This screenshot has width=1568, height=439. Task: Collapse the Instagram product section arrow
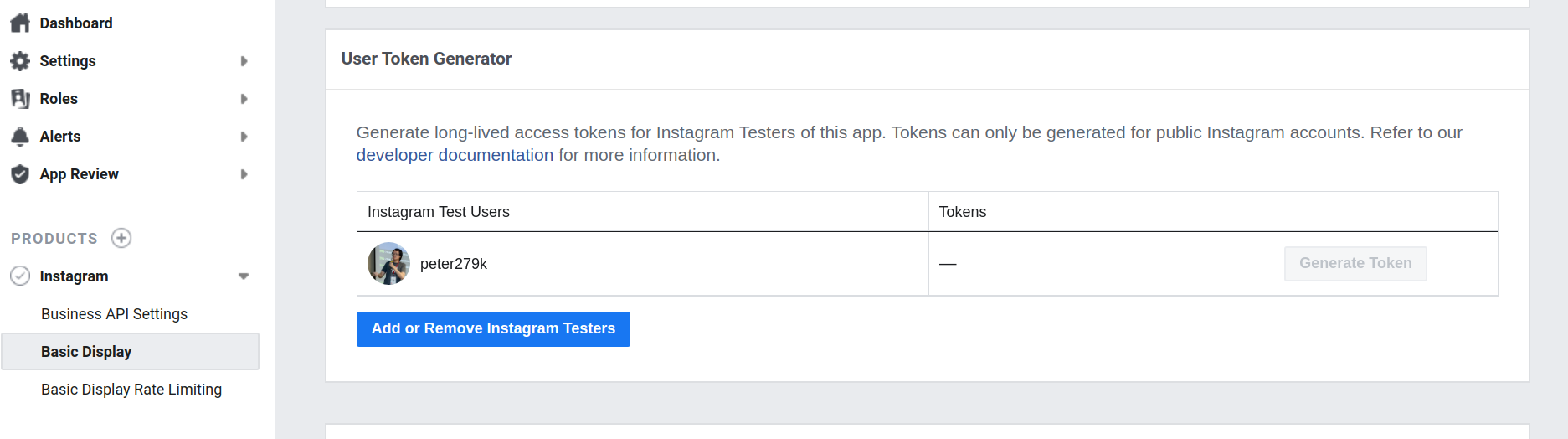(x=244, y=276)
